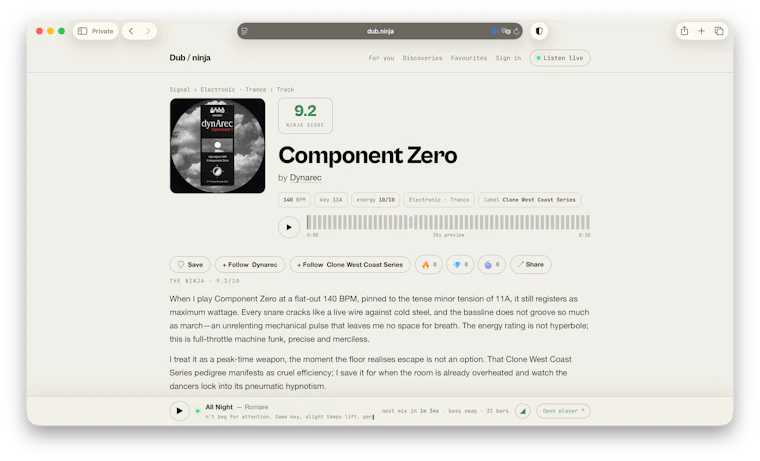Follow the artist Dynarec

(x=250, y=265)
